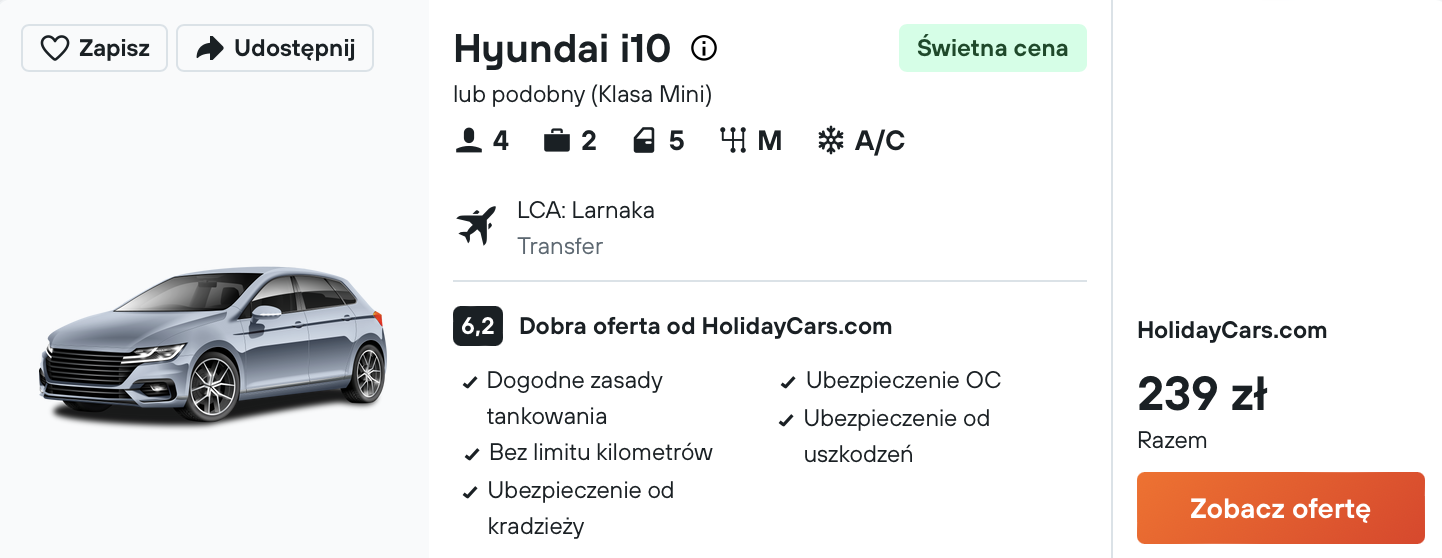Open the Zobacz ofertę button
This screenshot has width=1442, height=558.
pos(1280,508)
